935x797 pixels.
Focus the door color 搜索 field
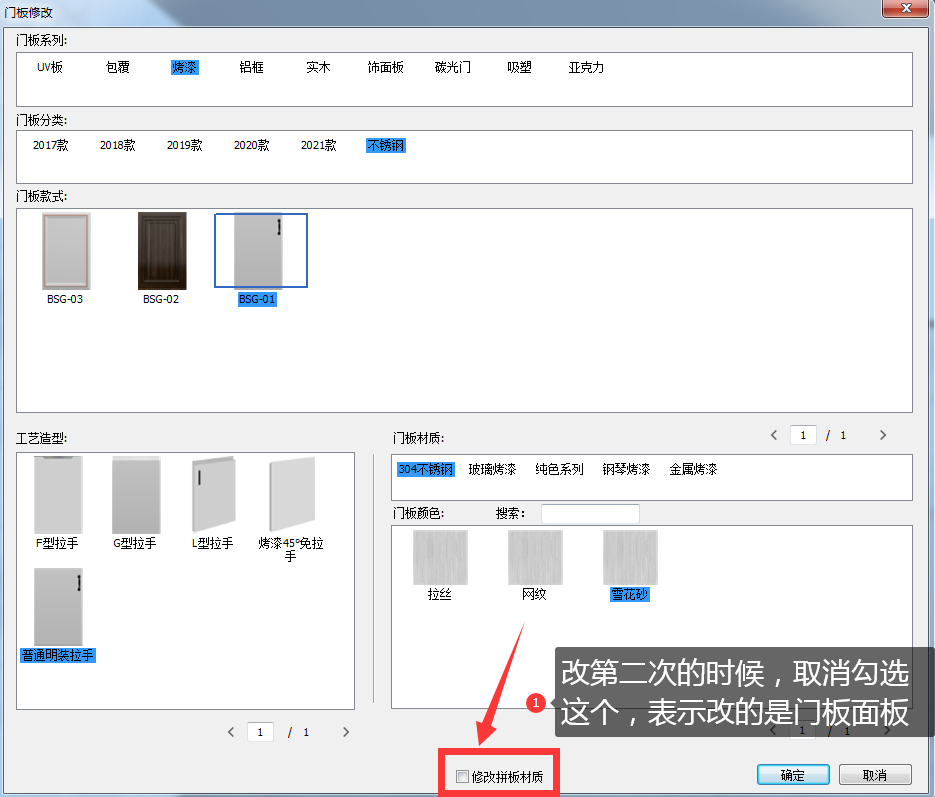(590, 513)
